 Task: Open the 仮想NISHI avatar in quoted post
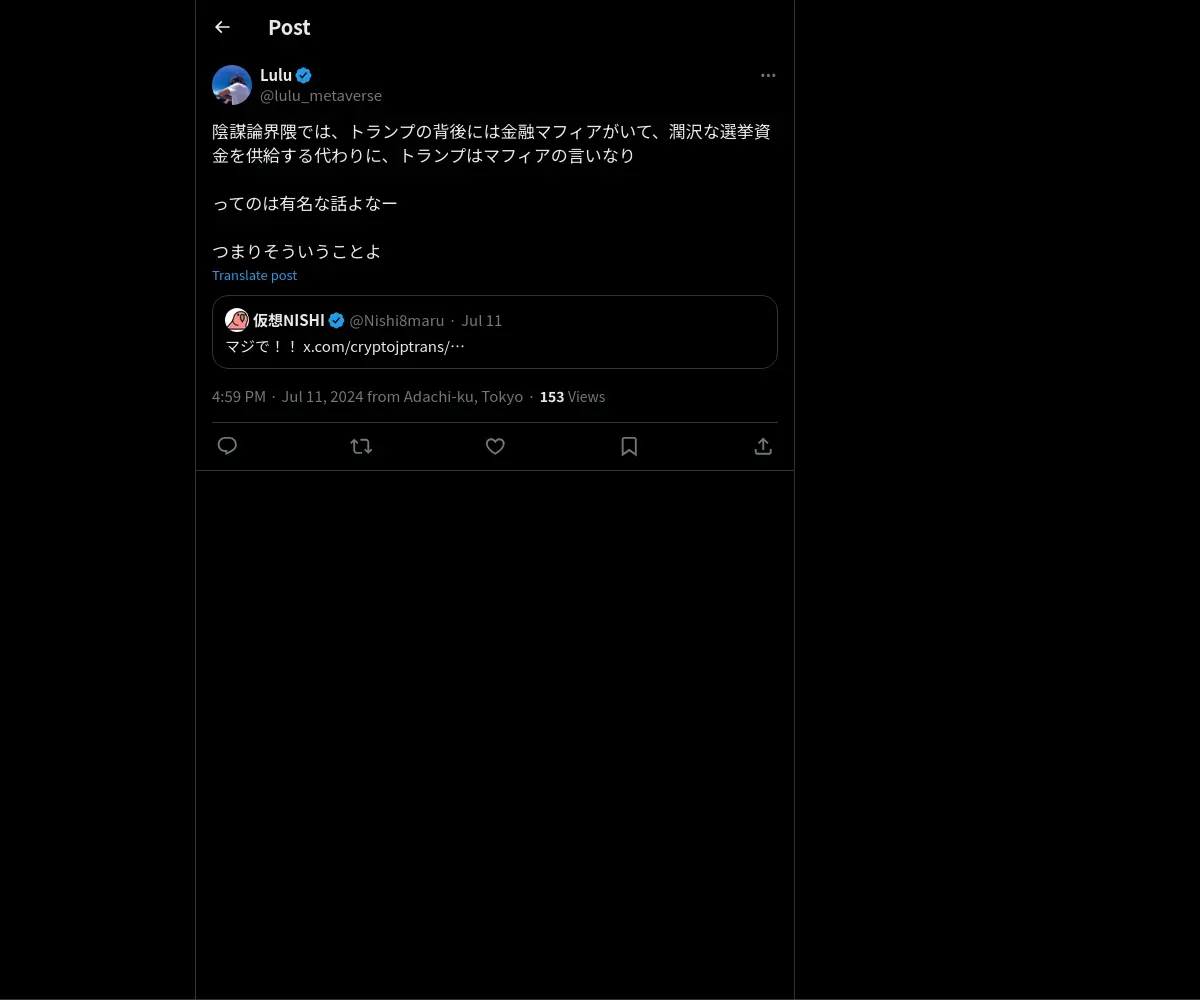(237, 320)
